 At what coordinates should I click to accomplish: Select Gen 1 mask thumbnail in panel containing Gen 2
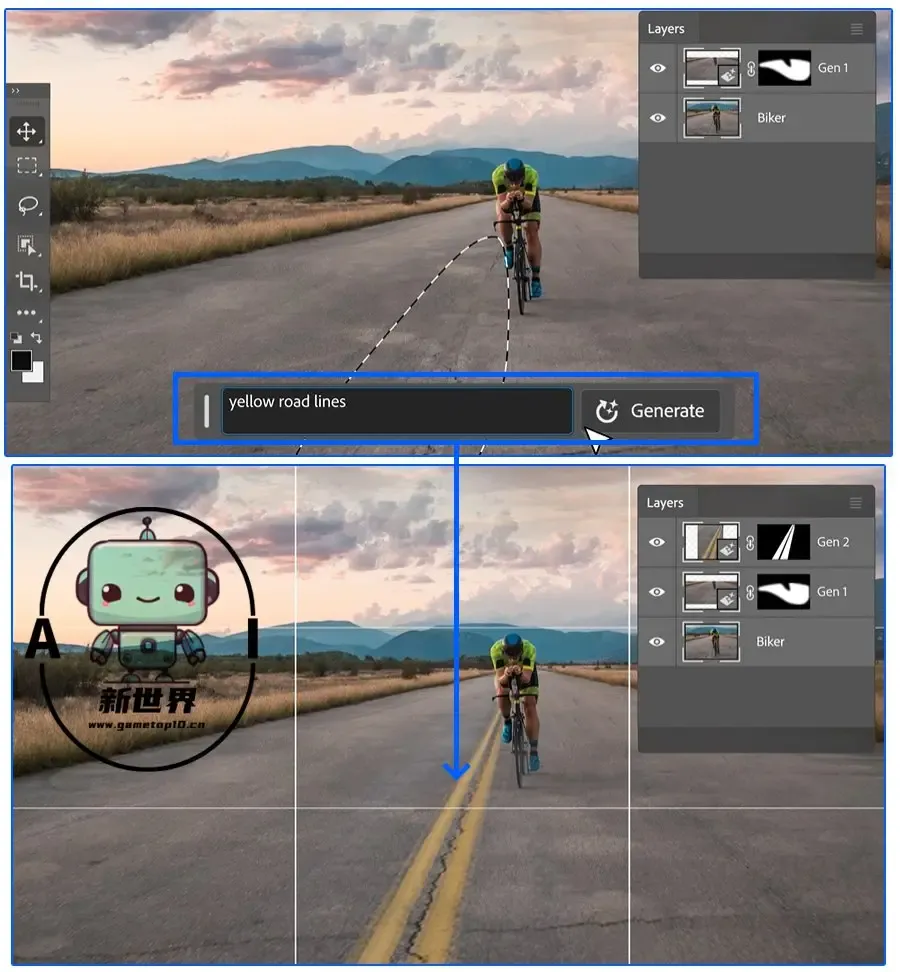783,592
